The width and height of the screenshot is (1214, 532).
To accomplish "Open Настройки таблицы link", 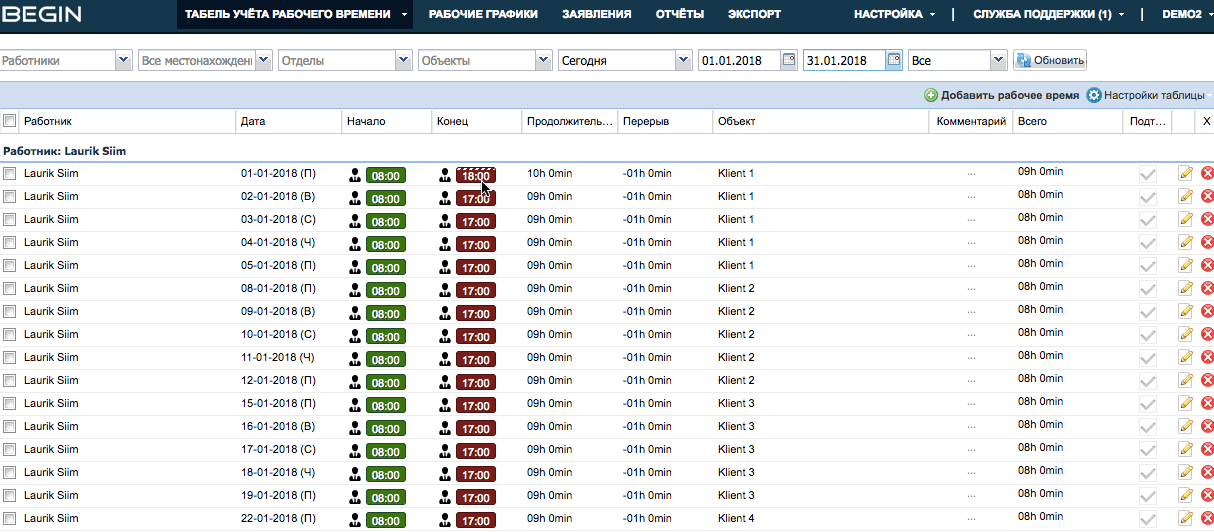I will (1154, 96).
